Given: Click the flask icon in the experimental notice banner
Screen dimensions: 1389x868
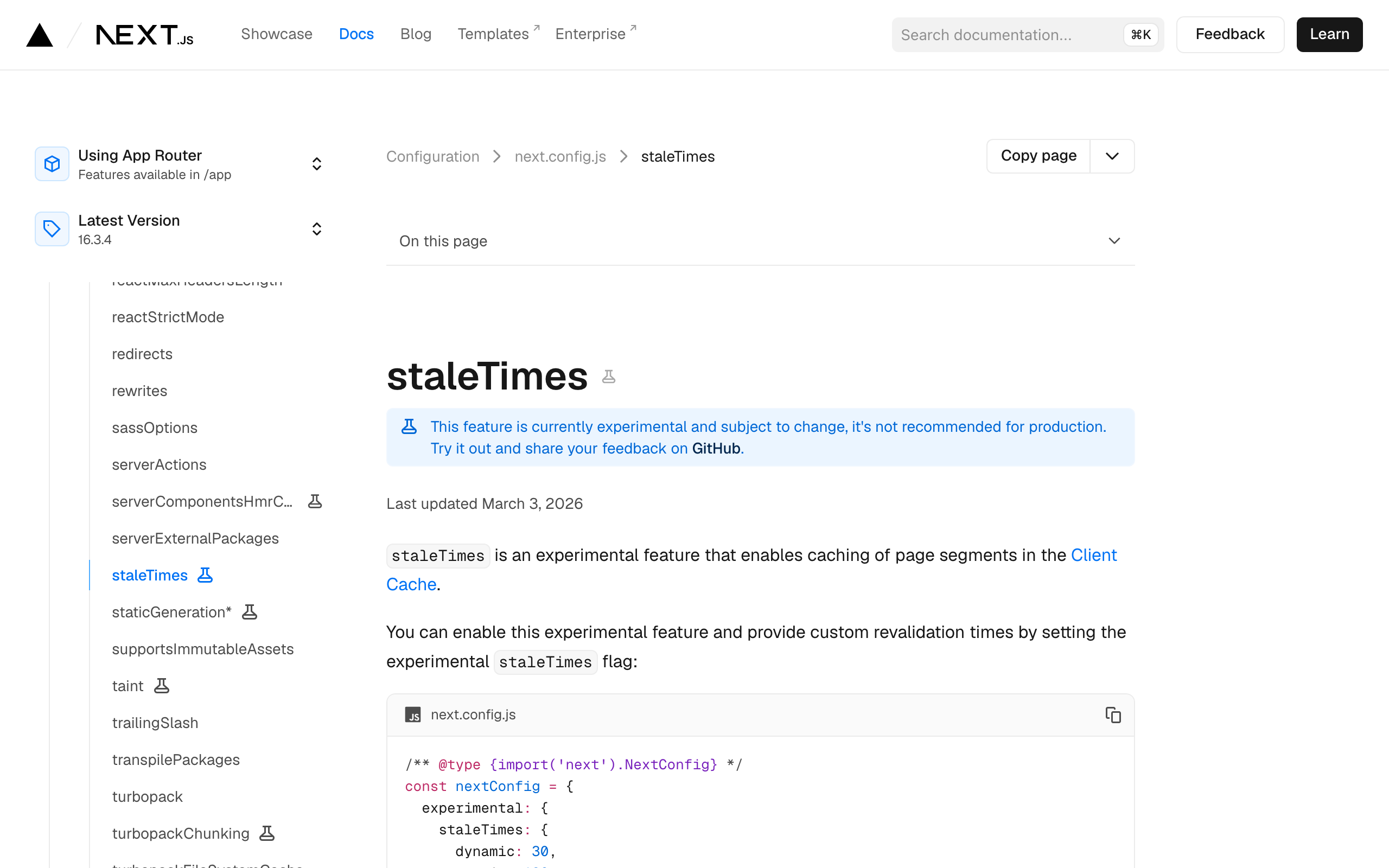Looking at the screenshot, I should tap(409, 426).
